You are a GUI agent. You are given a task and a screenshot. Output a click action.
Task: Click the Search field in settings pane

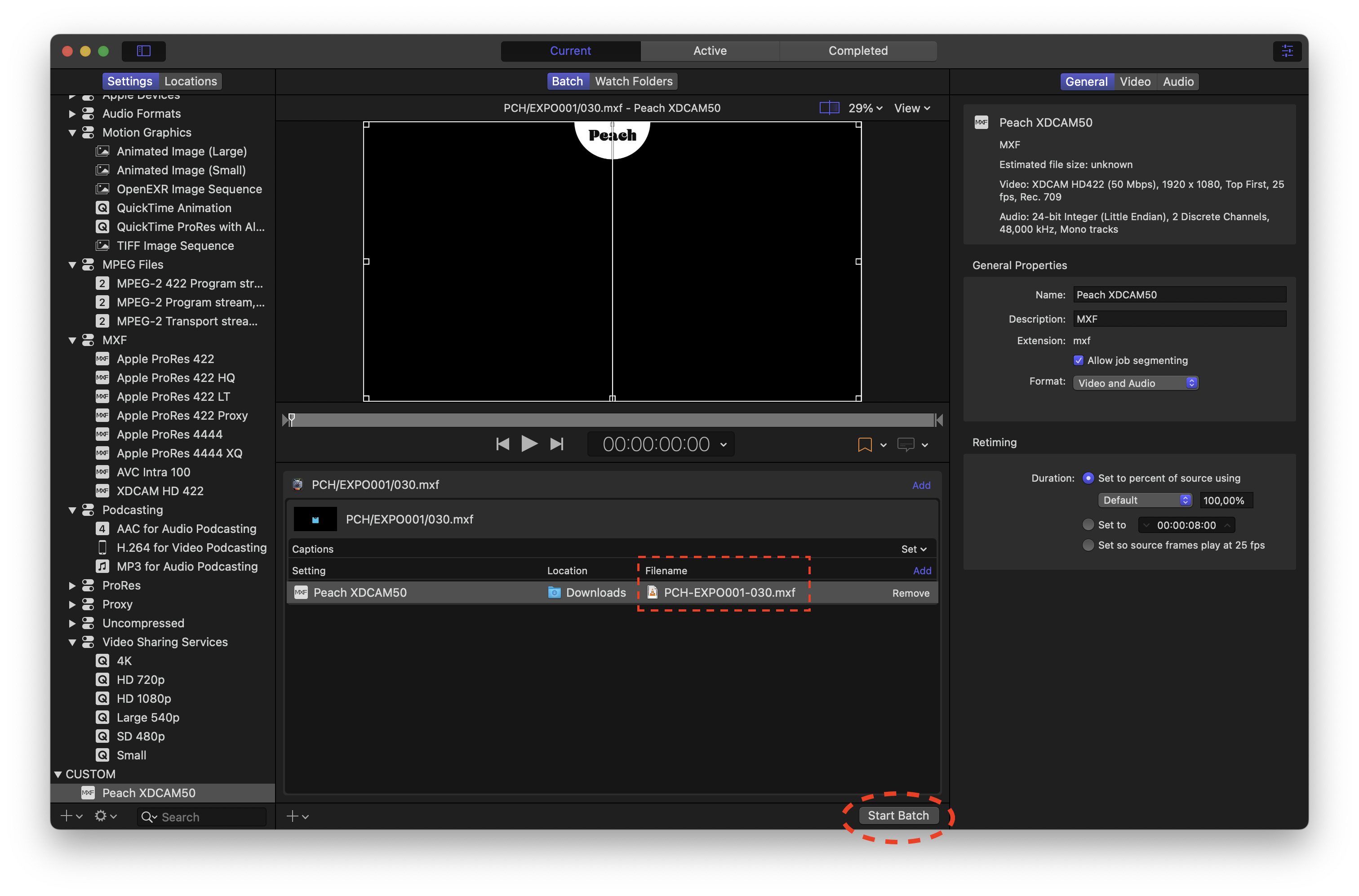pos(201,816)
